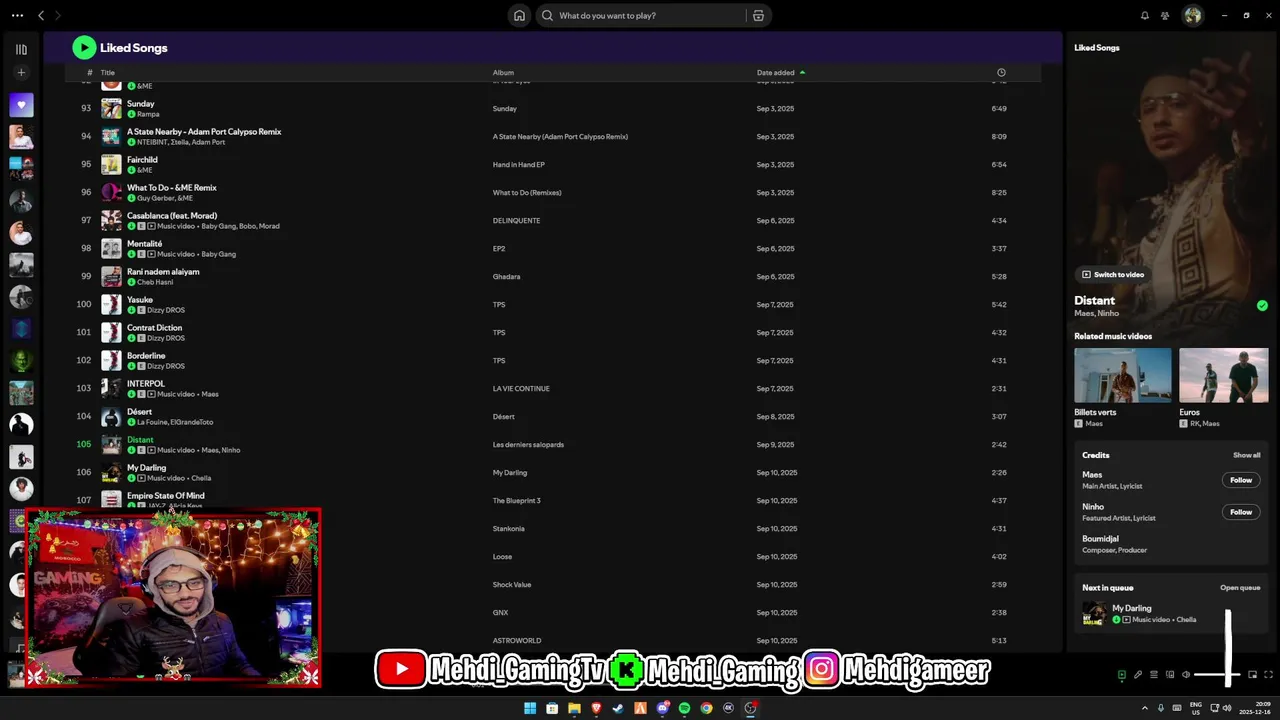
Task: Open Windows Start menu on taskbar
Action: click(x=529, y=708)
